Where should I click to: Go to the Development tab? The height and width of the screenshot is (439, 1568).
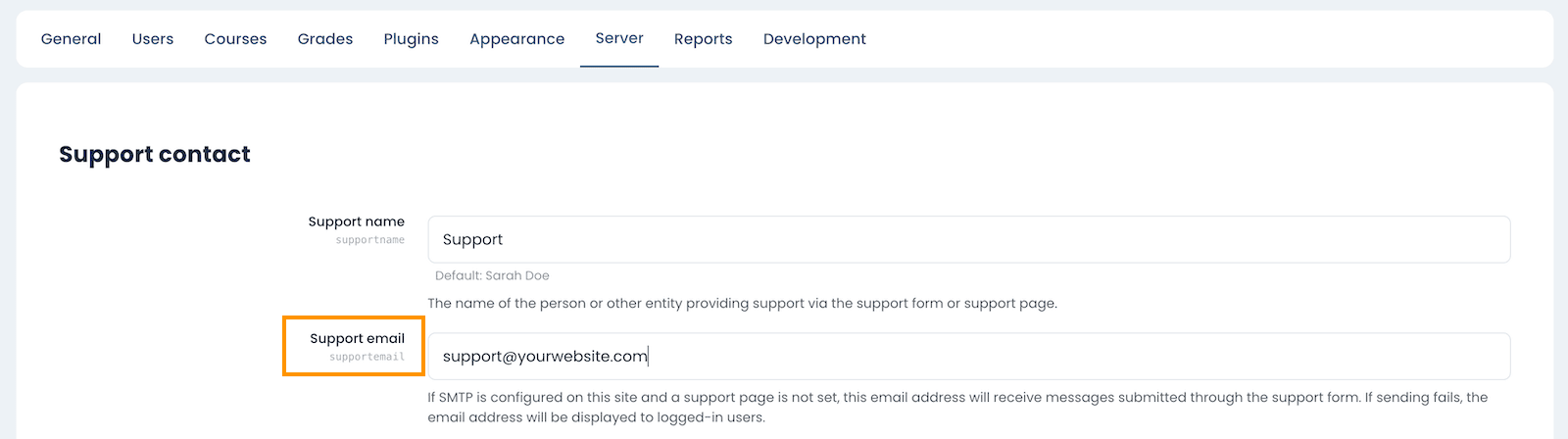pos(814,39)
